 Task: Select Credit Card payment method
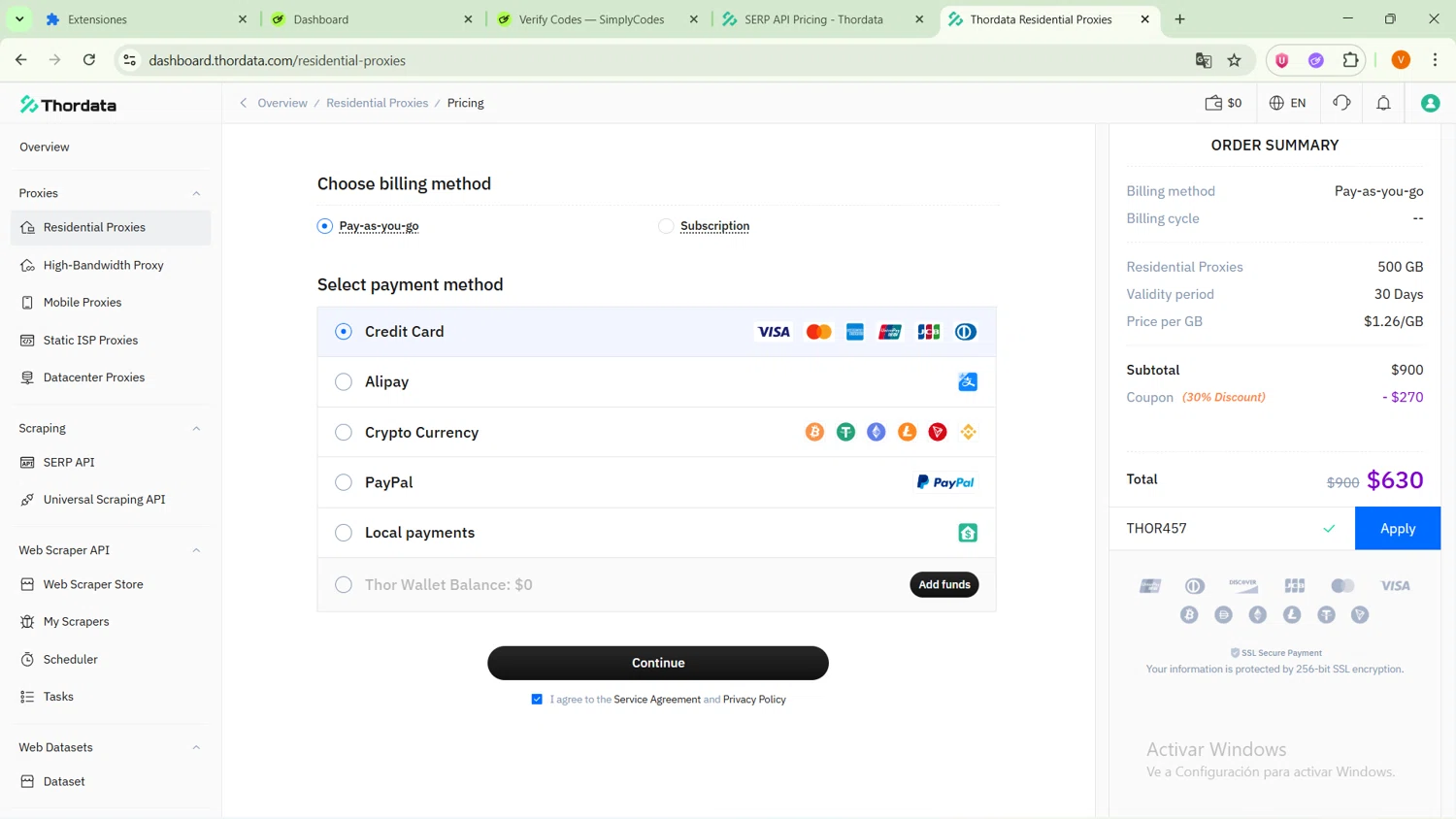coord(344,332)
